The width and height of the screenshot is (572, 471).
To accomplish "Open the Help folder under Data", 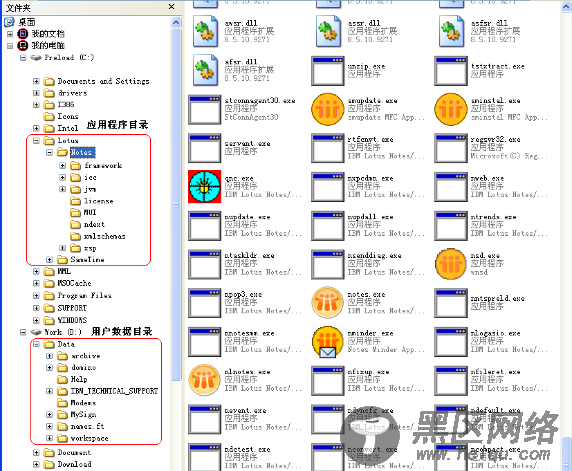I will click(72, 379).
